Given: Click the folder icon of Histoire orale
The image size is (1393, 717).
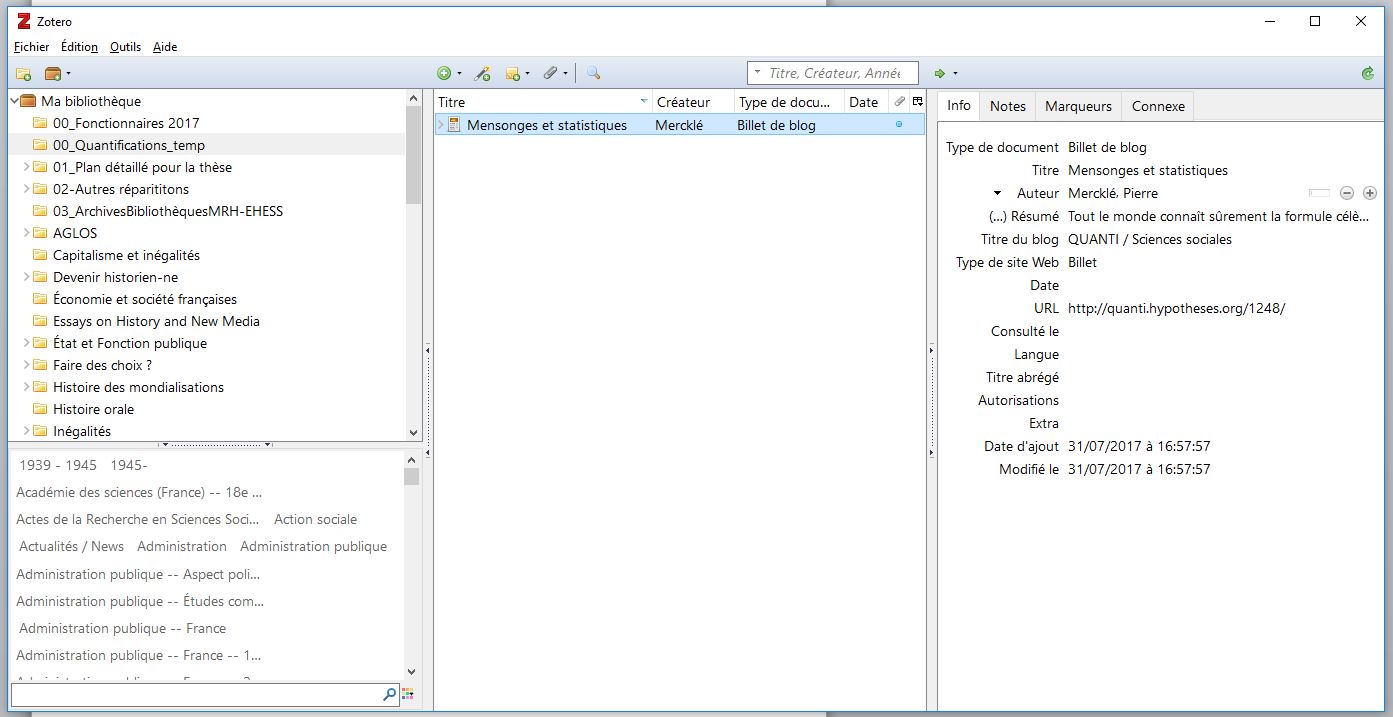Looking at the screenshot, I should coord(40,409).
